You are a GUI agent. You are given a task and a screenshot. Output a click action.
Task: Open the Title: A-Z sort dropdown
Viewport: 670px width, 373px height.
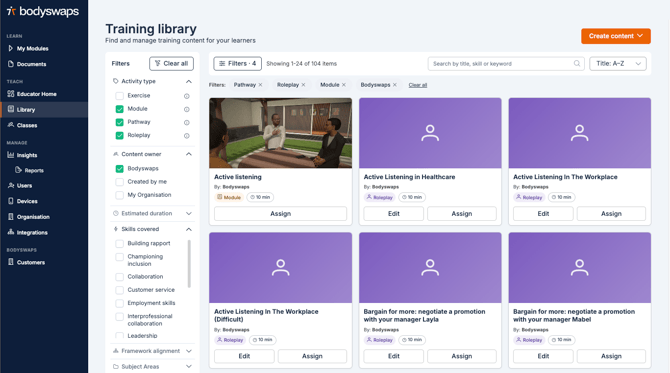[618, 64]
